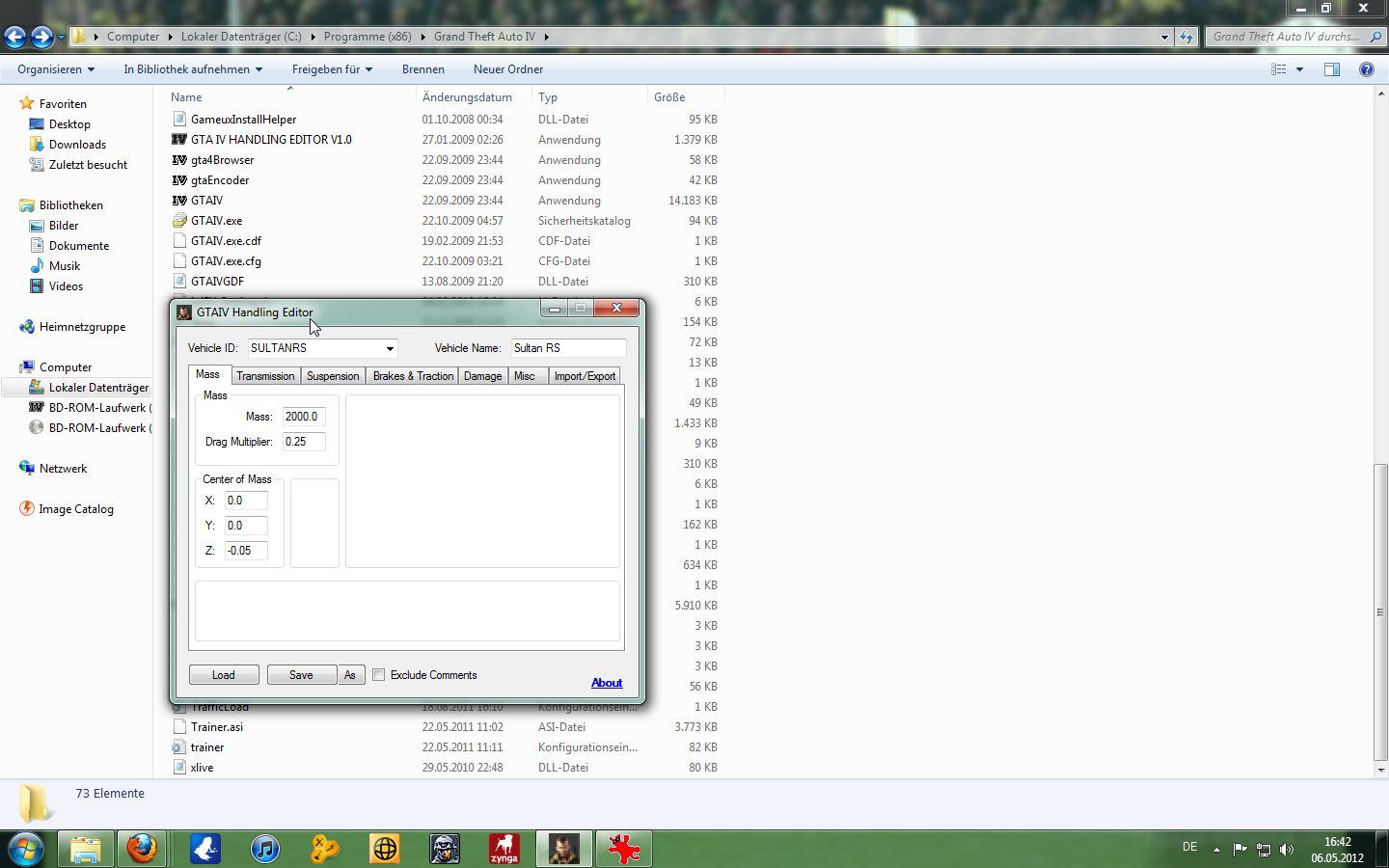Click the Center of Mass X field
The width and height of the screenshot is (1389, 868).
(246, 501)
